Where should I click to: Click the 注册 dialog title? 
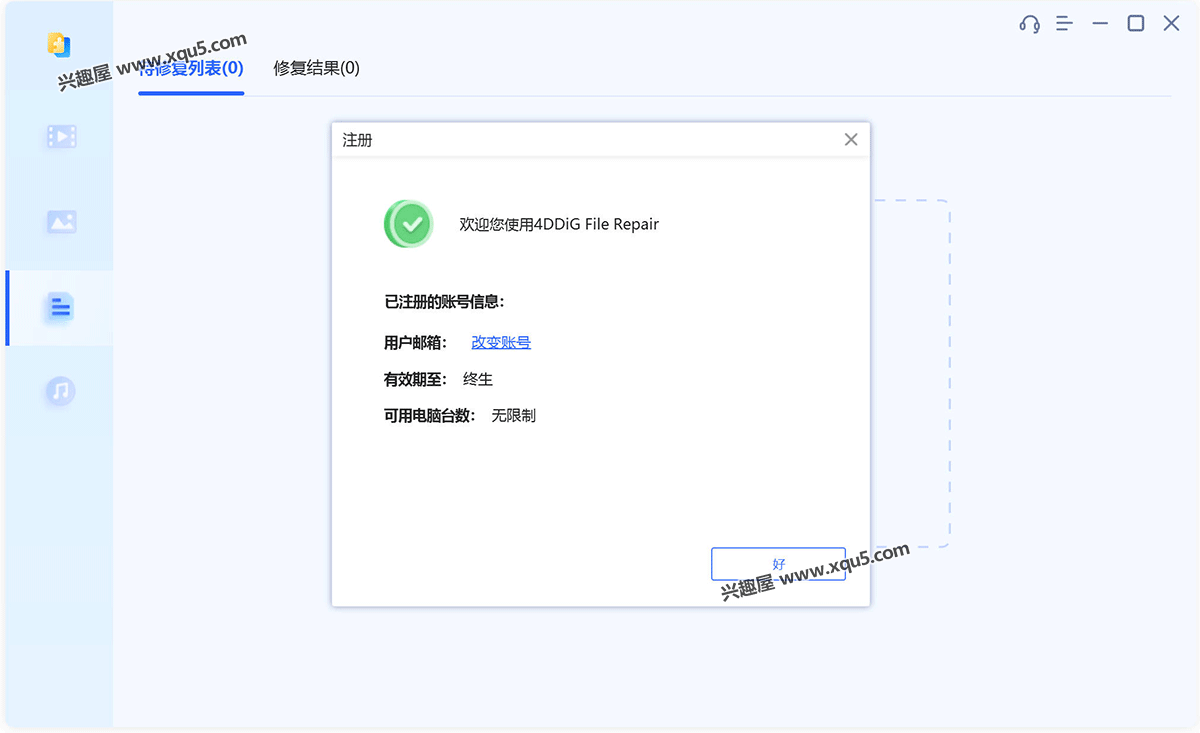pos(357,140)
